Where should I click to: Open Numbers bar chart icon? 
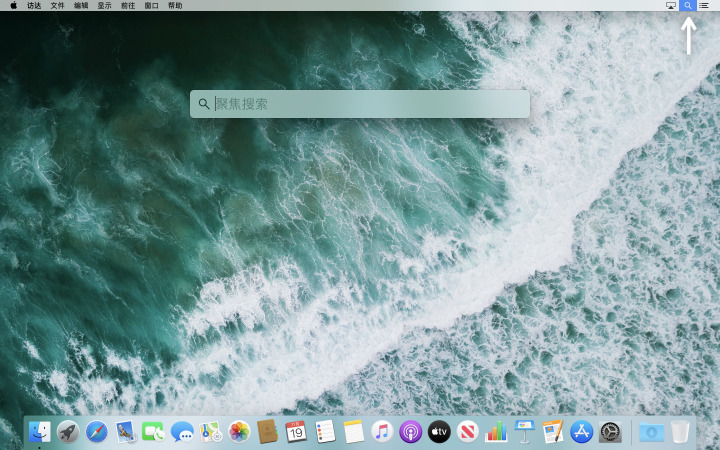click(496, 432)
